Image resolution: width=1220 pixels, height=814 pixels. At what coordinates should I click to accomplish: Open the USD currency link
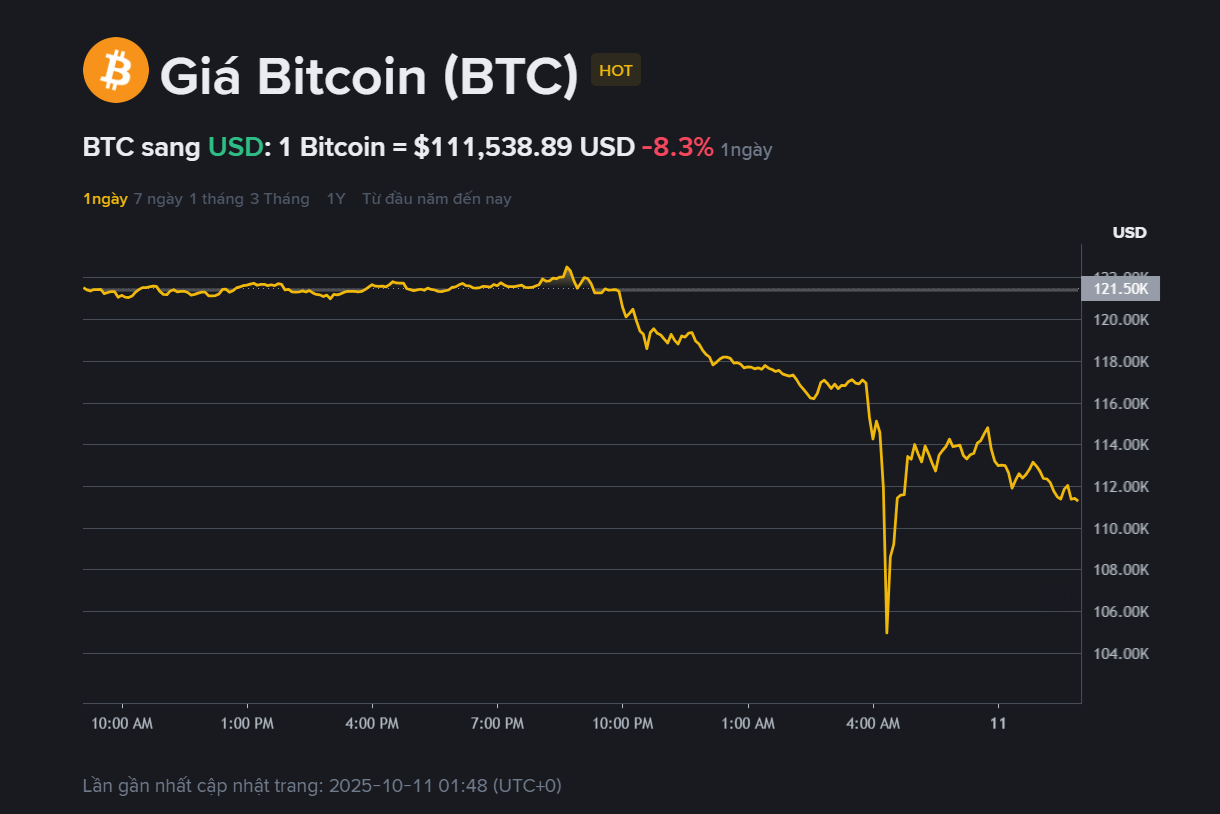coord(237,146)
